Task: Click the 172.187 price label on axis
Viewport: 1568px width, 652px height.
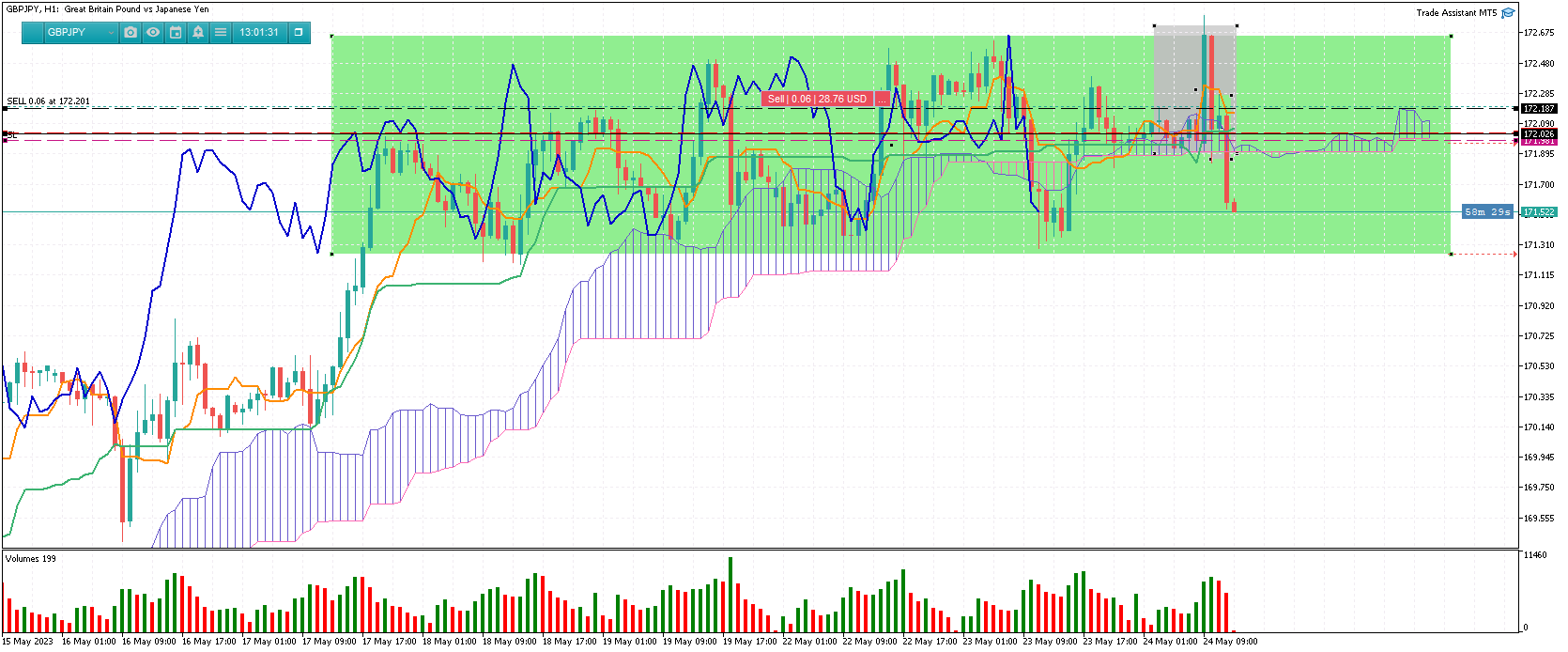Action: tap(1539, 109)
